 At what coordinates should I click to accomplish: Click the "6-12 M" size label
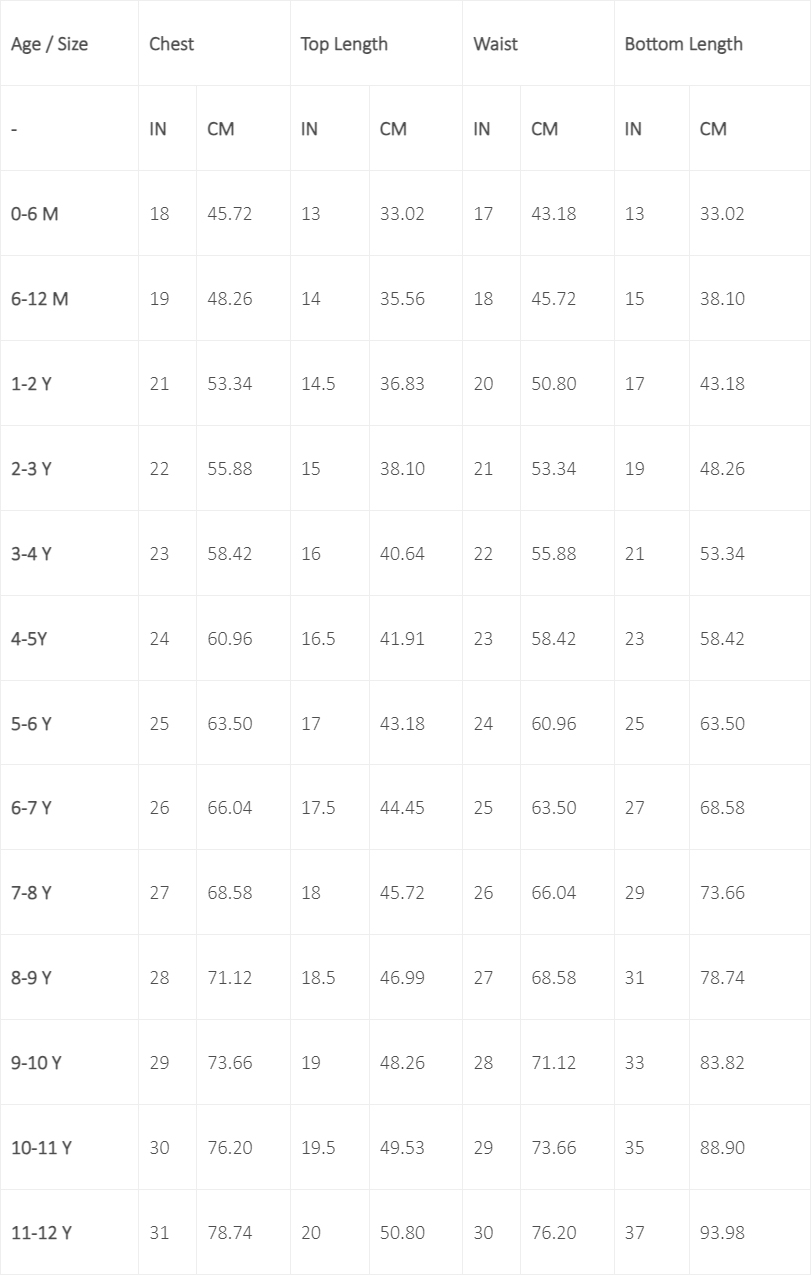(x=40, y=299)
